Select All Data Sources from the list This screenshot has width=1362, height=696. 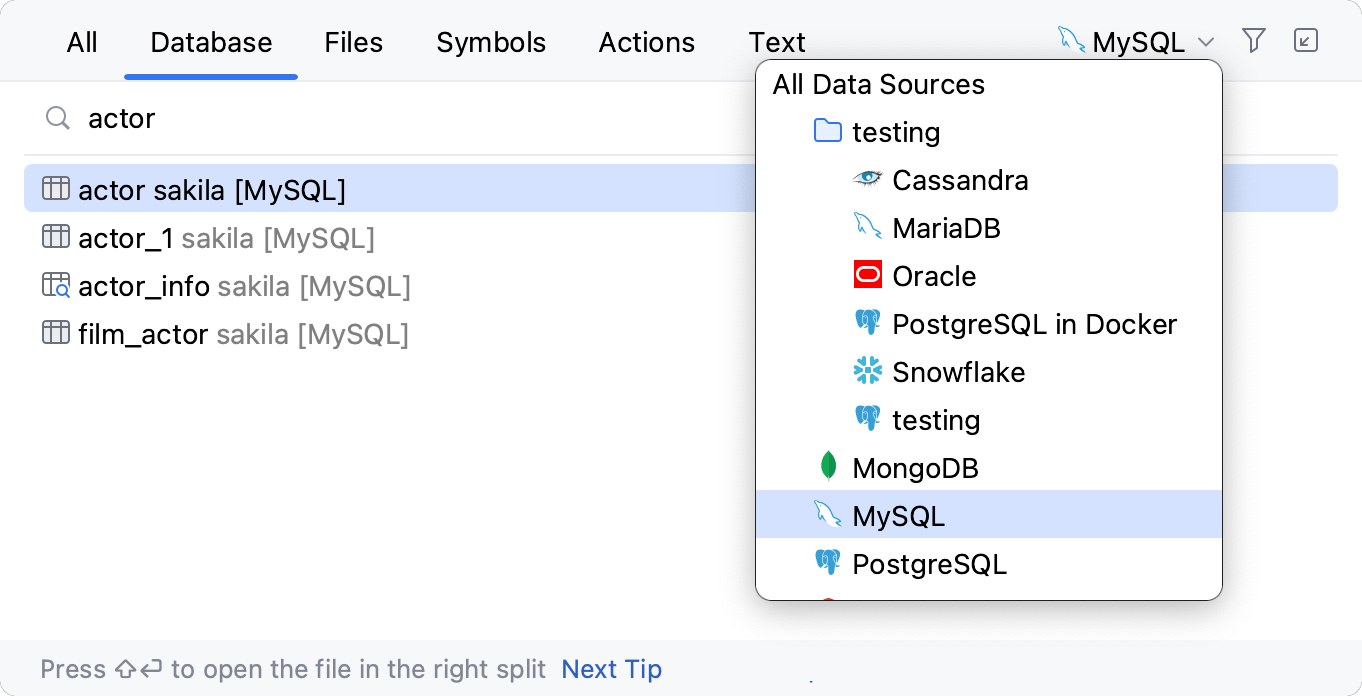878,84
